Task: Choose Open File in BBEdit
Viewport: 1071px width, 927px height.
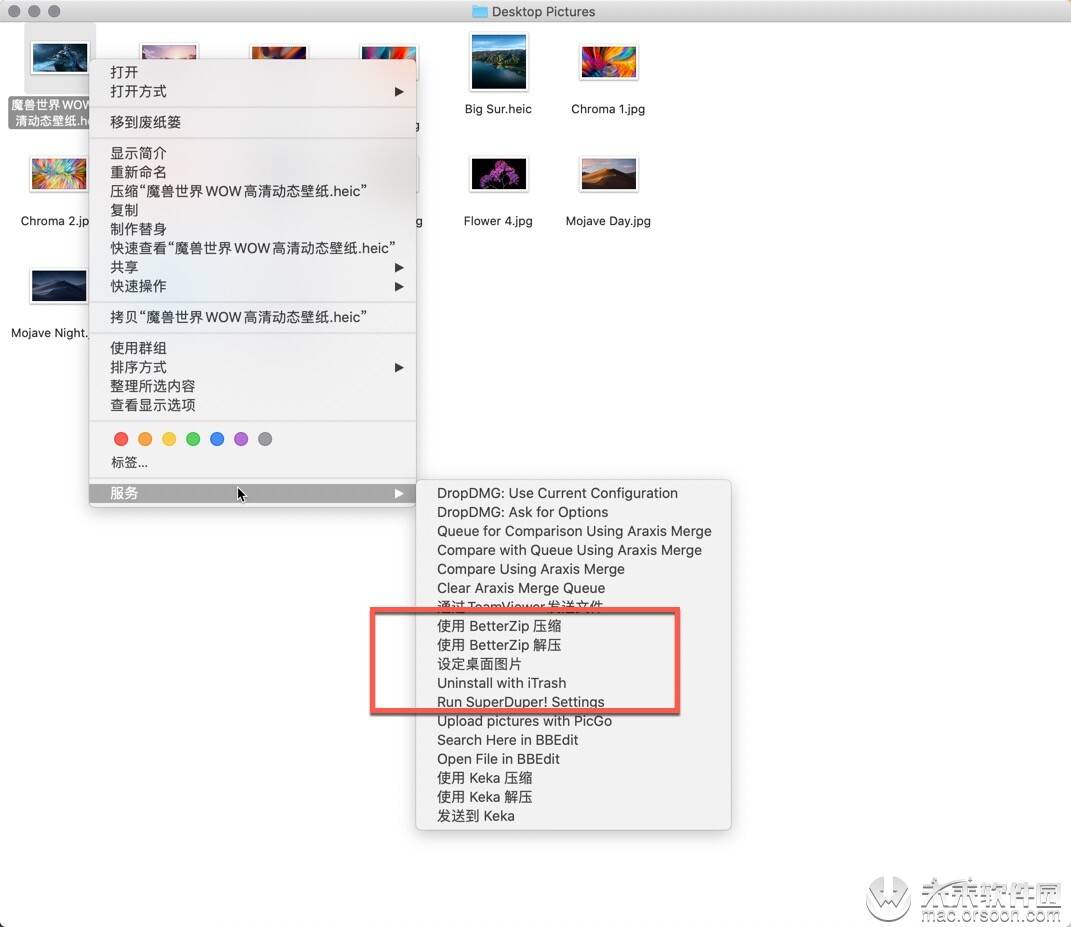Action: coord(573,759)
